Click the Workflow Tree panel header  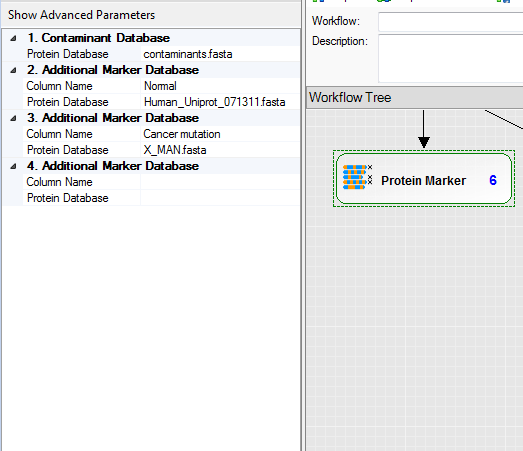click(415, 97)
